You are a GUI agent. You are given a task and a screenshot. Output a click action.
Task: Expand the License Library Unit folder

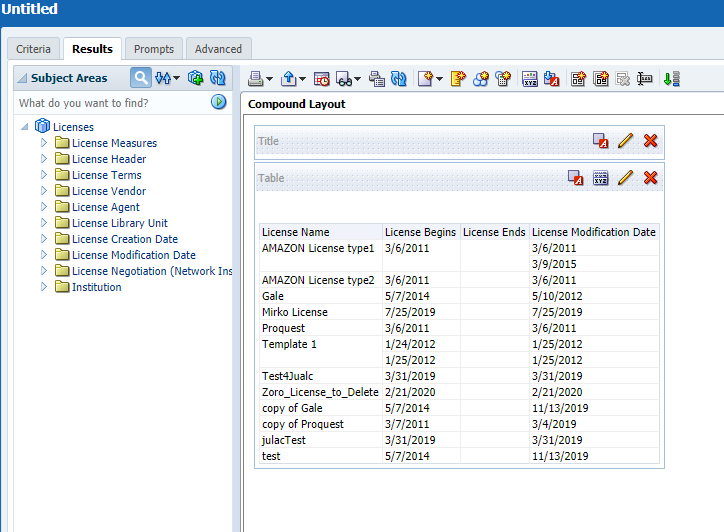(44, 223)
